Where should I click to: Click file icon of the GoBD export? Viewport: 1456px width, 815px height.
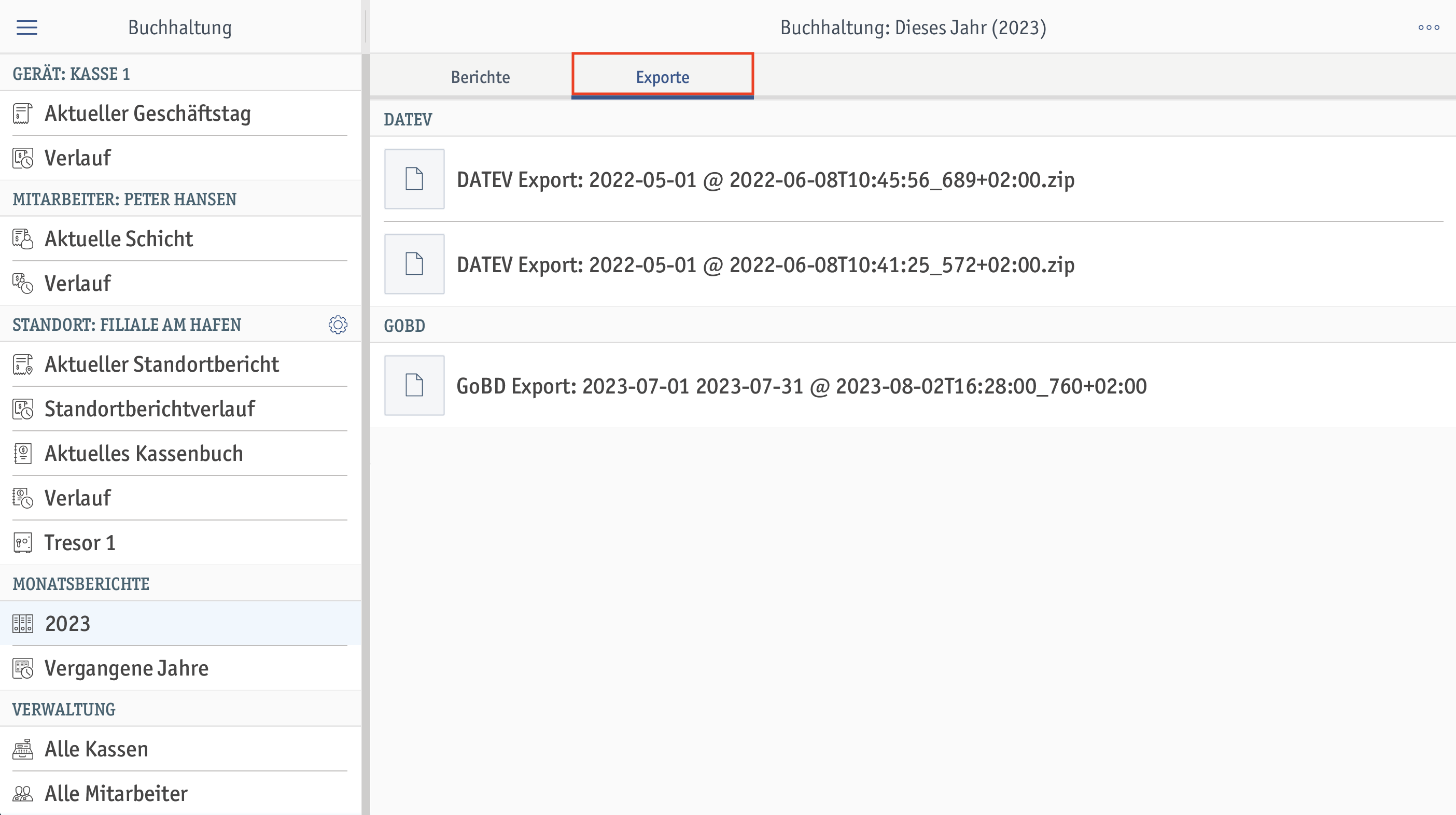pyautogui.click(x=414, y=385)
